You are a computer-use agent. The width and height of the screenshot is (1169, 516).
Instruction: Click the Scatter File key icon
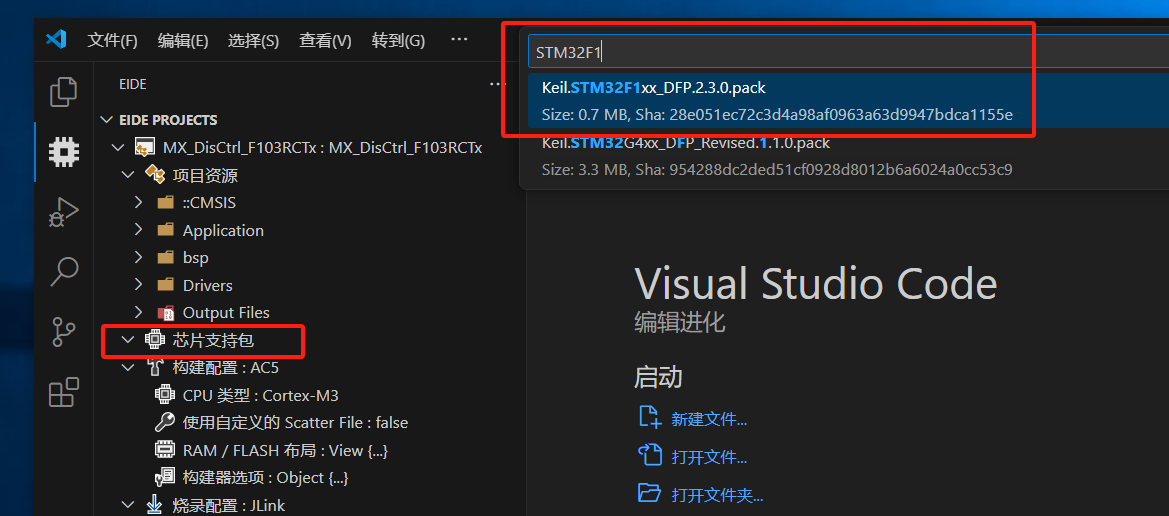(165, 422)
